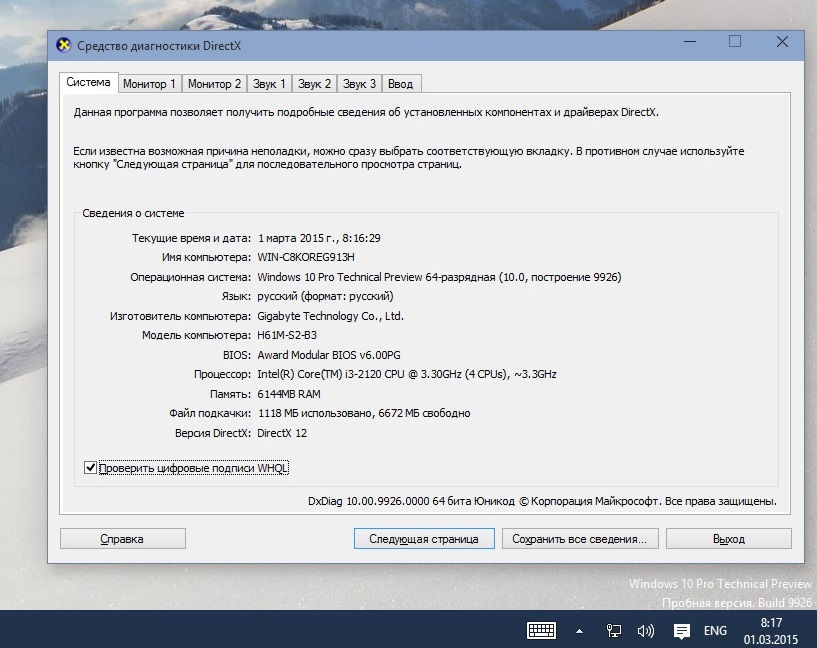The image size is (817, 648).
Task: Click the DirectX 12 version value
Action: click(x=282, y=433)
